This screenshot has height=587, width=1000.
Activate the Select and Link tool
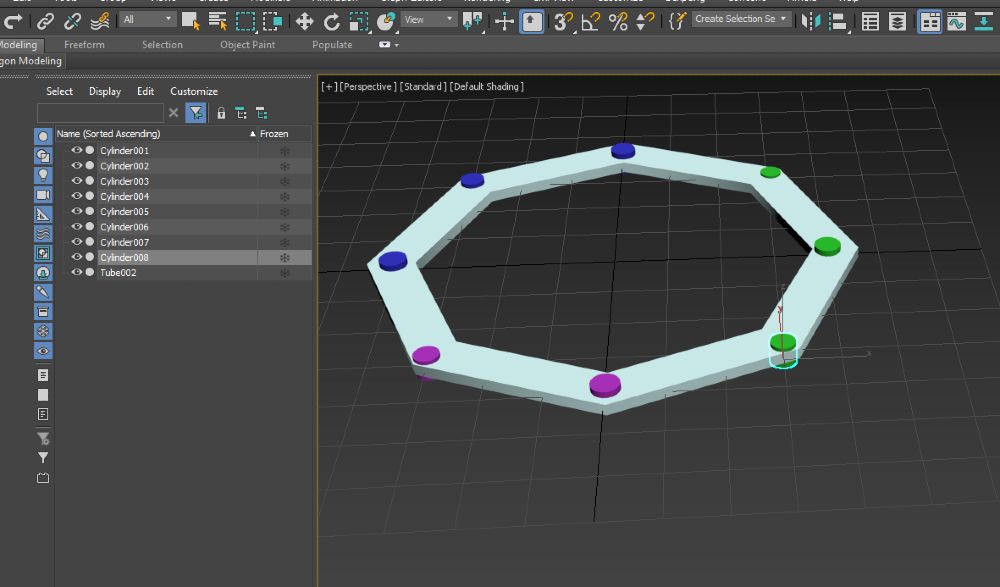tap(45, 22)
